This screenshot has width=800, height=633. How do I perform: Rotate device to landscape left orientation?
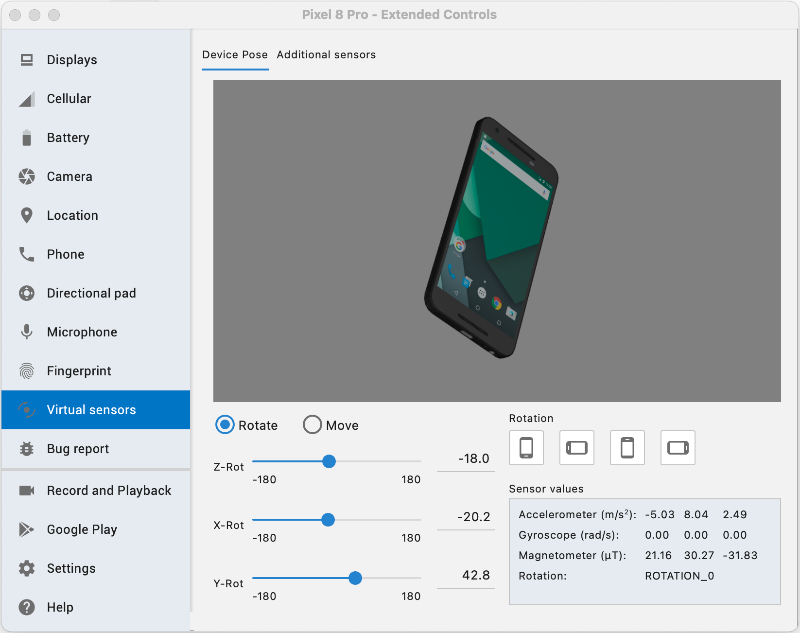[x=577, y=448]
